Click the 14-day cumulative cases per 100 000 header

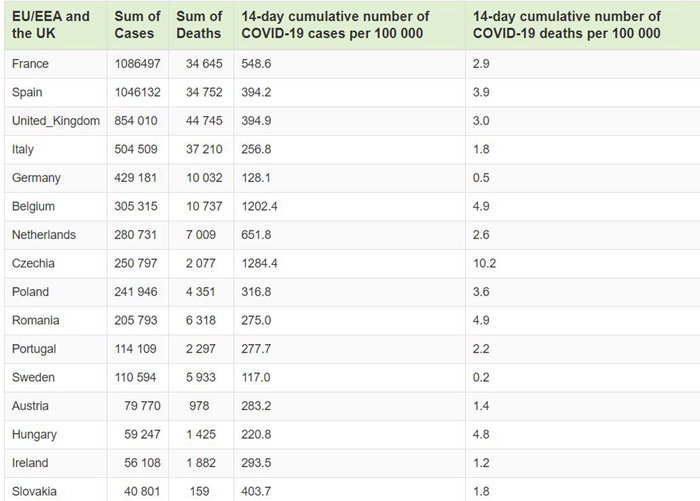point(336,25)
